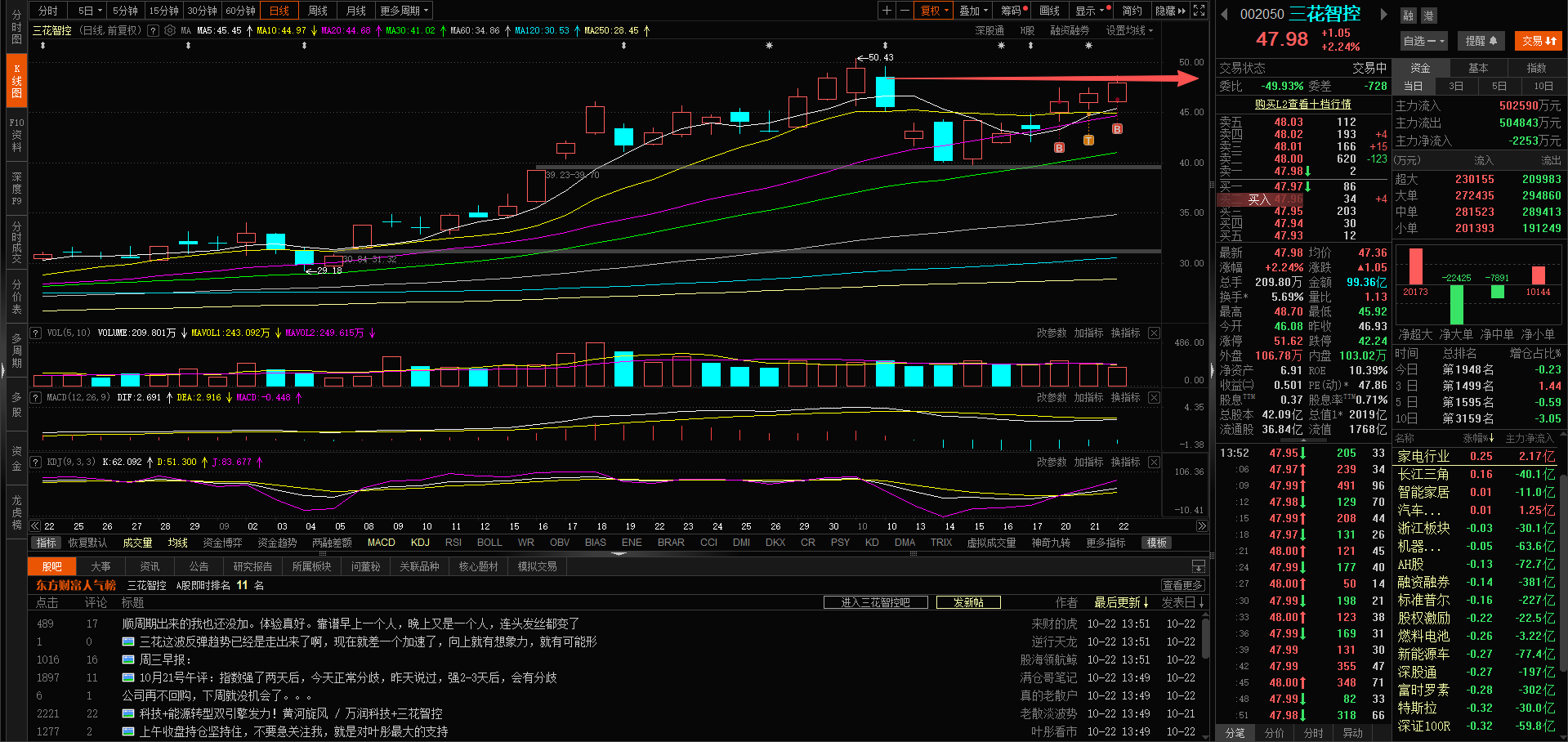1568x742 pixels.
Task: Open help for MACD indicator
Action: (36, 397)
